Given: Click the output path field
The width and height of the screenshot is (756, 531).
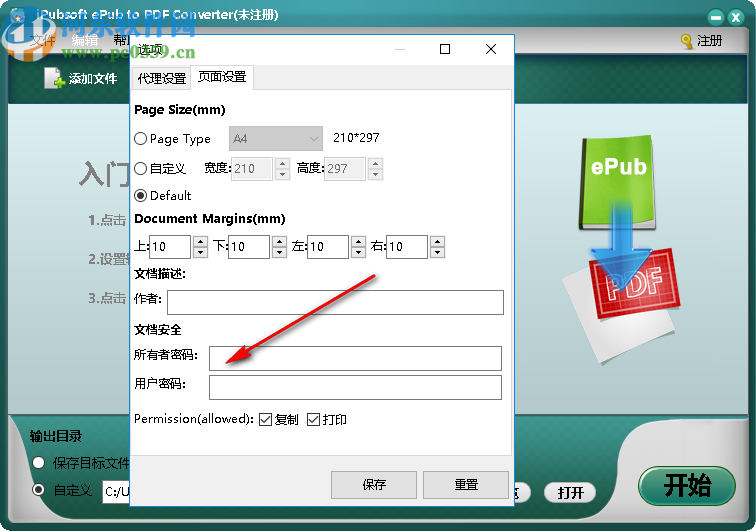Looking at the screenshot, I should (116, 491).
